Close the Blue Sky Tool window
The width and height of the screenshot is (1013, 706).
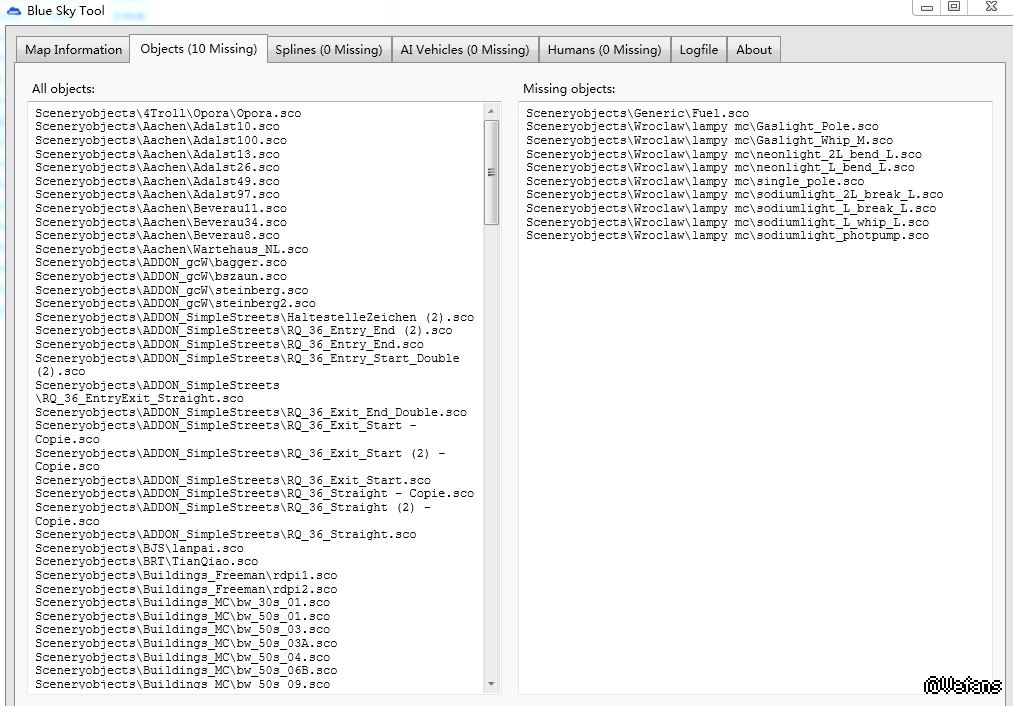coord(991,6)
